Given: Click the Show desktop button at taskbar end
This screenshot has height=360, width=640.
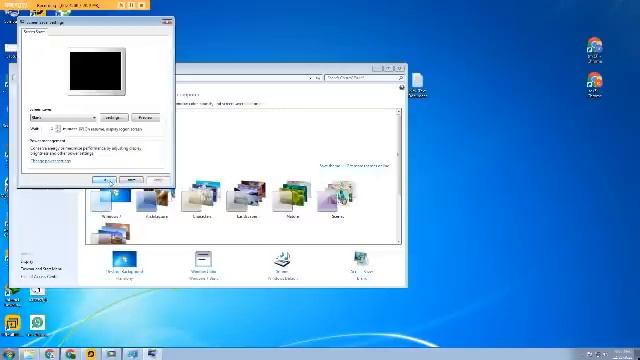Looking at the screenshot, I should [x=637, y=354].
